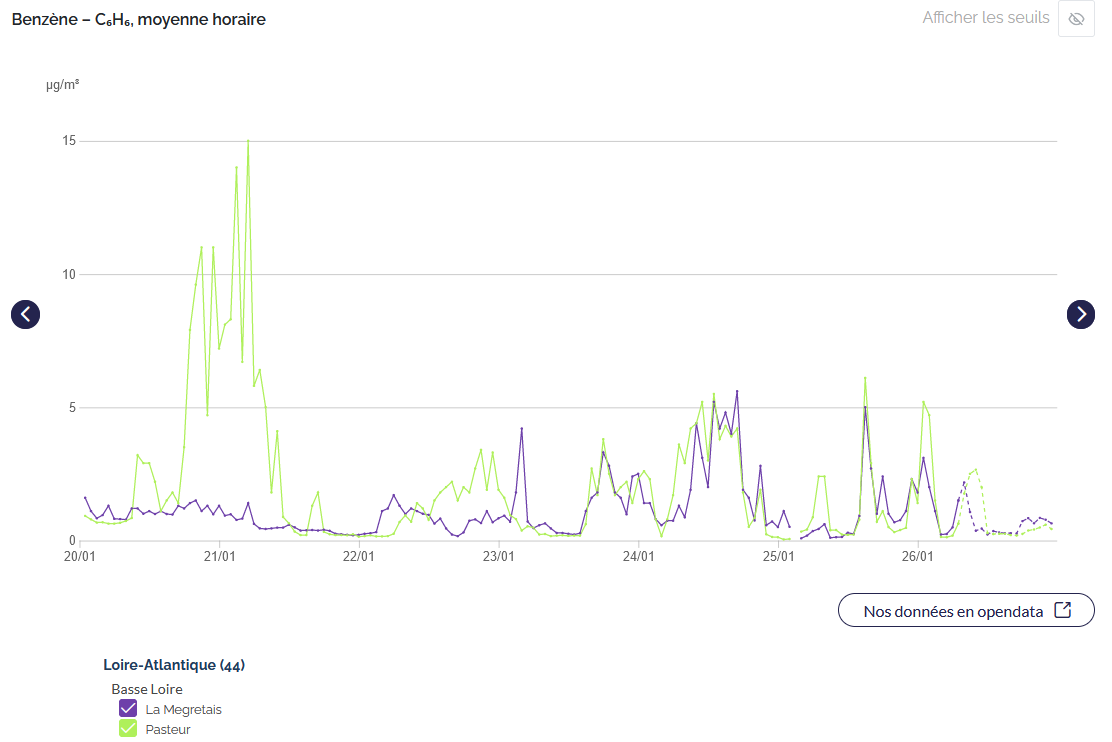The image size is (1112, 742).
Task: Click the 24/01 date axis label
Action: pyautogui.click(x=638, y=556)
